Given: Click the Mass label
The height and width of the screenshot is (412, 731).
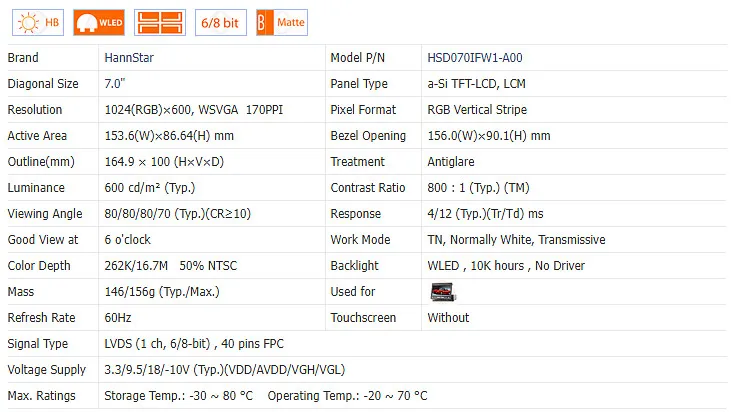Looking at the screenshot, I should pos(21,292).
